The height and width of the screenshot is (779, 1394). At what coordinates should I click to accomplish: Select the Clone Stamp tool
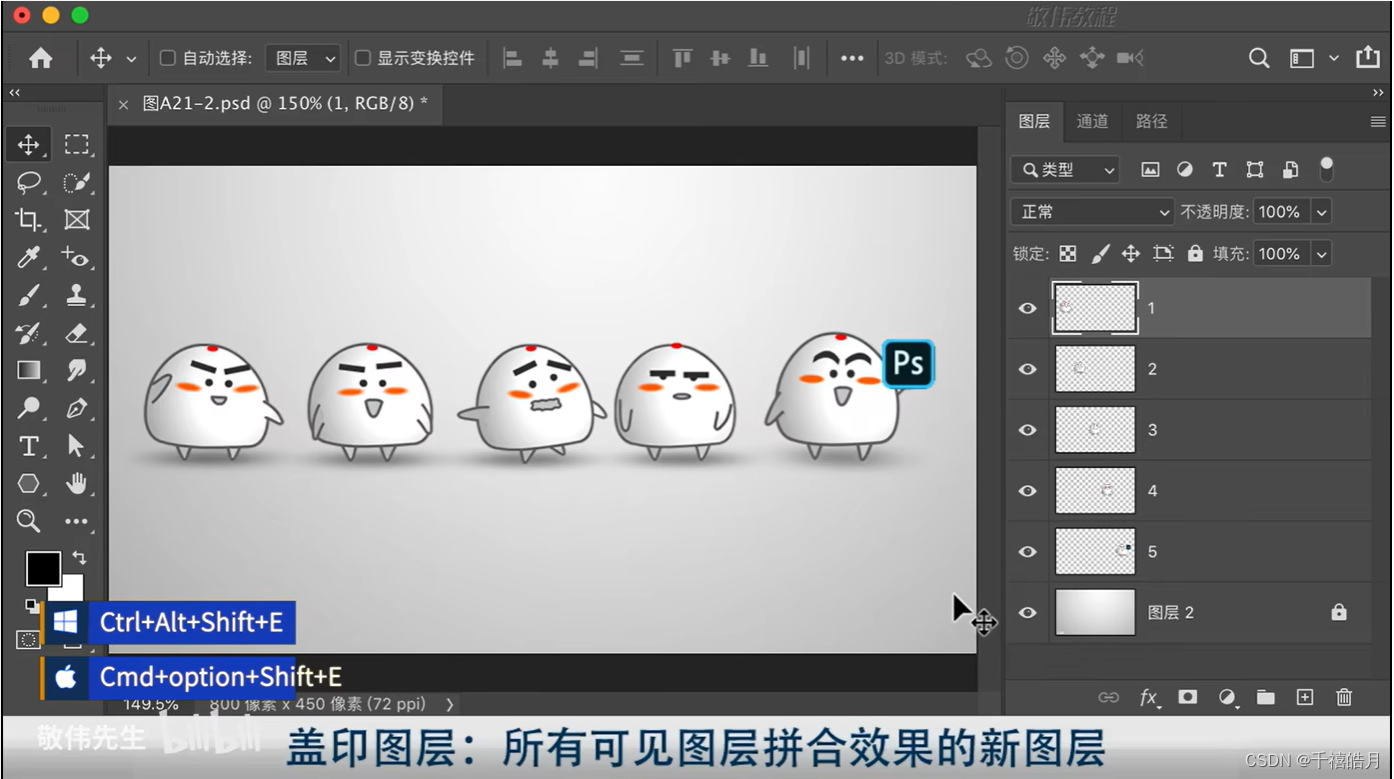click(77, 296)
